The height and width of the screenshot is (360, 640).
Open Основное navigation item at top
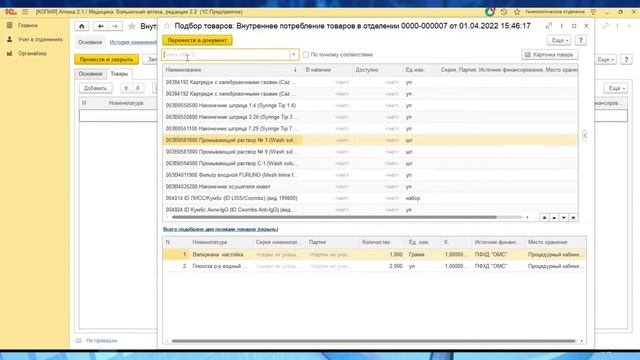(90, 42)
